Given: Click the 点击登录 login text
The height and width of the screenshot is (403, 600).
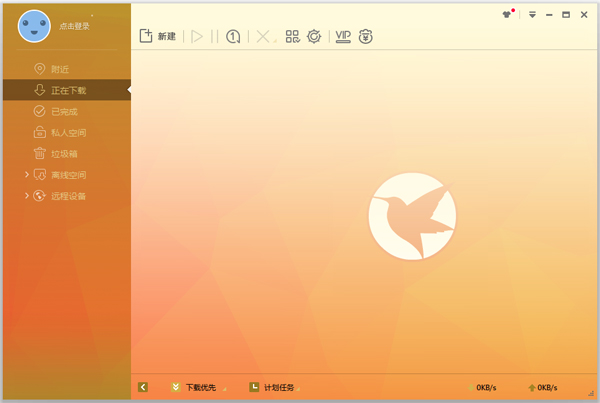Looking at the screenshot, I should point(74,26).
